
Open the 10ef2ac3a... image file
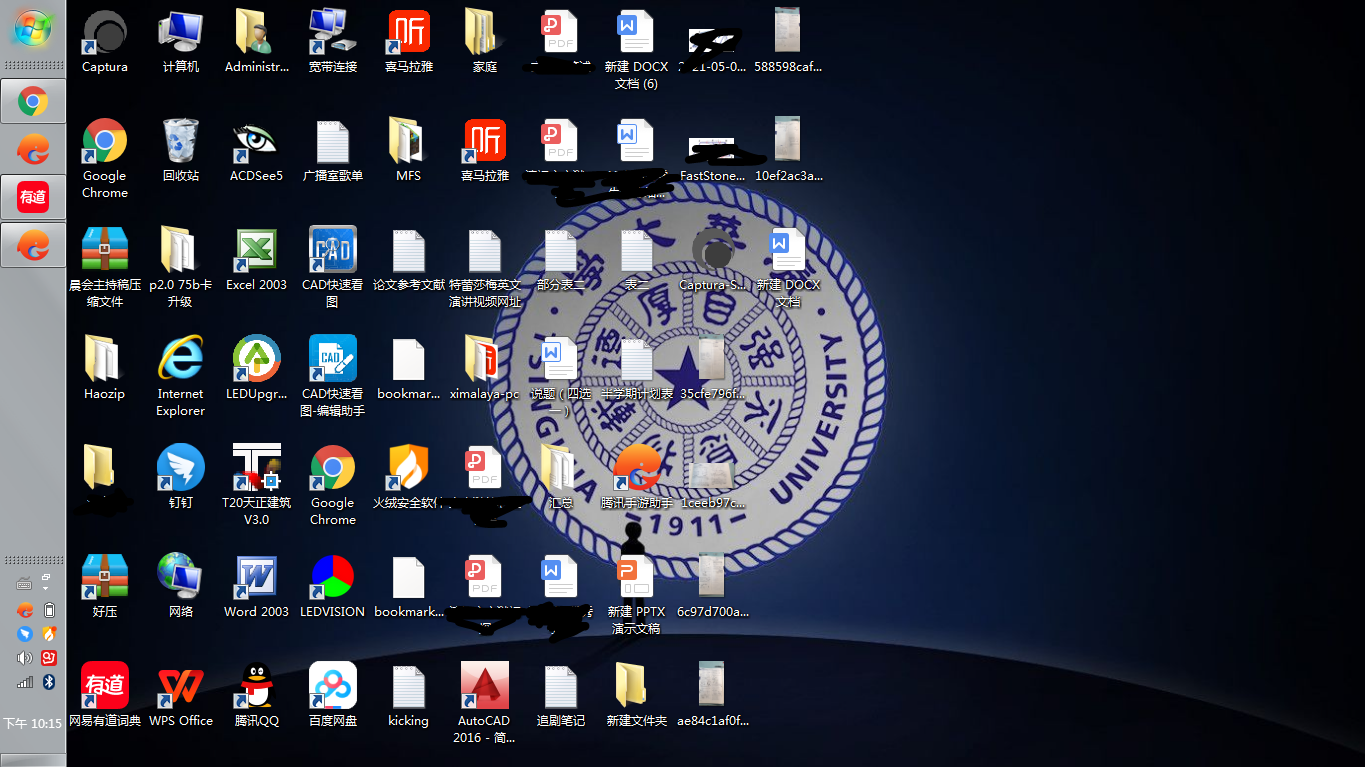coord(788,151)
